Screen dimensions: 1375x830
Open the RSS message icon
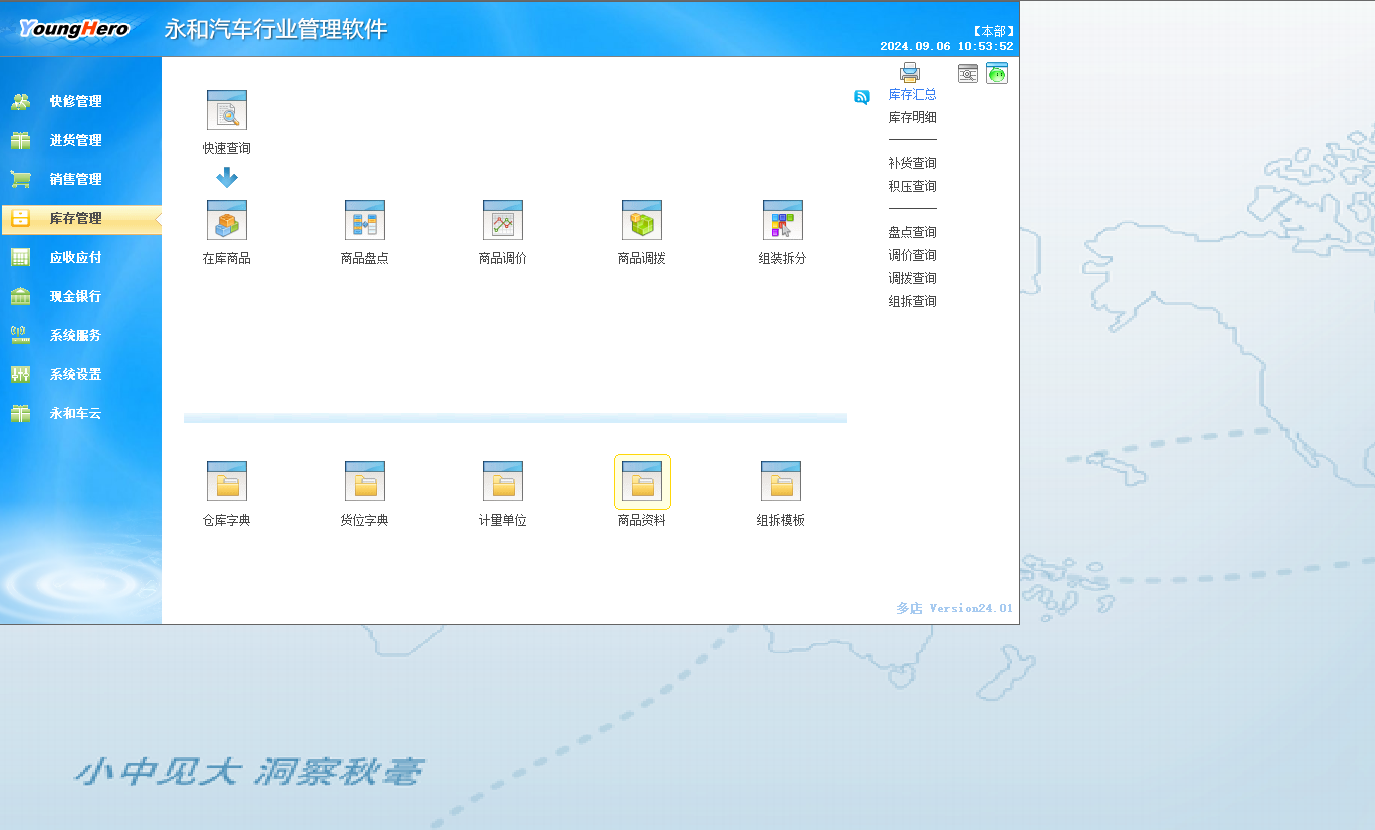[x=862, y=97]
